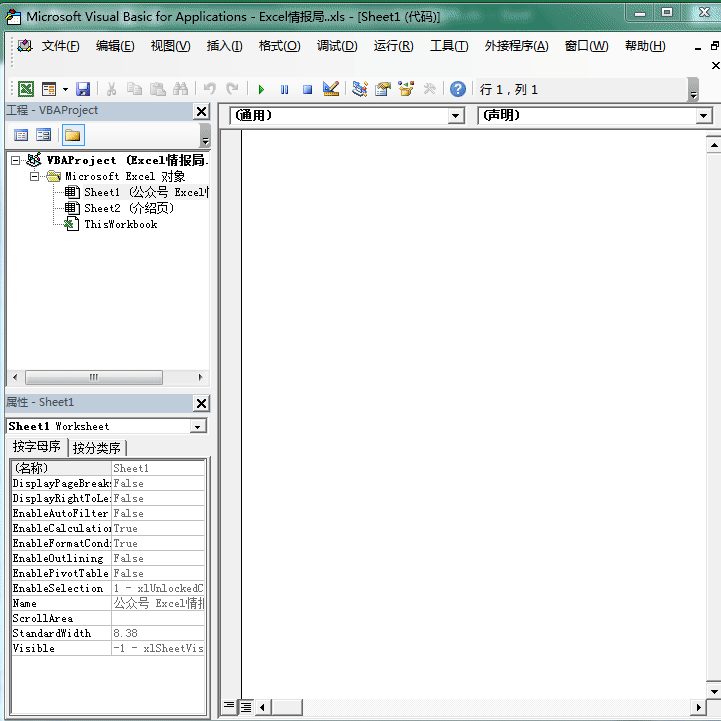Open the 工具(T) menu

coord(449,46)
